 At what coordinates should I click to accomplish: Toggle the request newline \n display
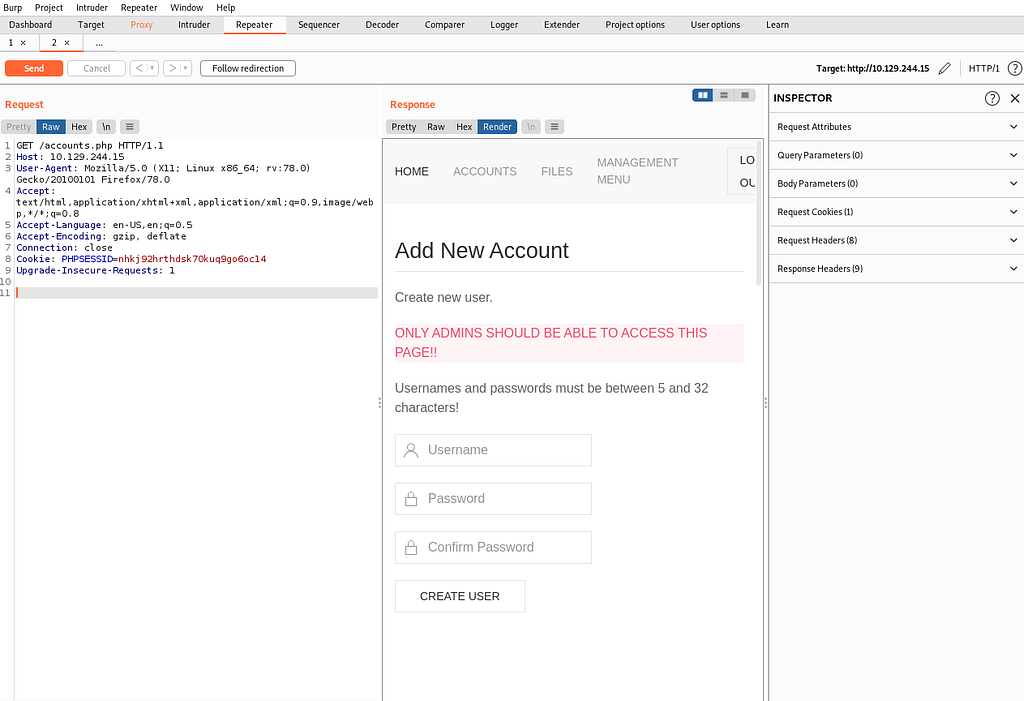pos(106,127)
